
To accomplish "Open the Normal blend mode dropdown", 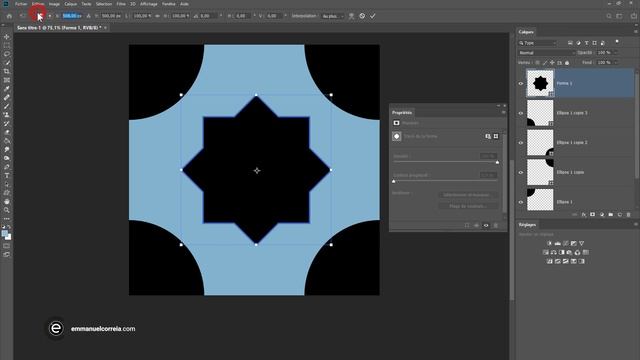I will tap(547, 53).
